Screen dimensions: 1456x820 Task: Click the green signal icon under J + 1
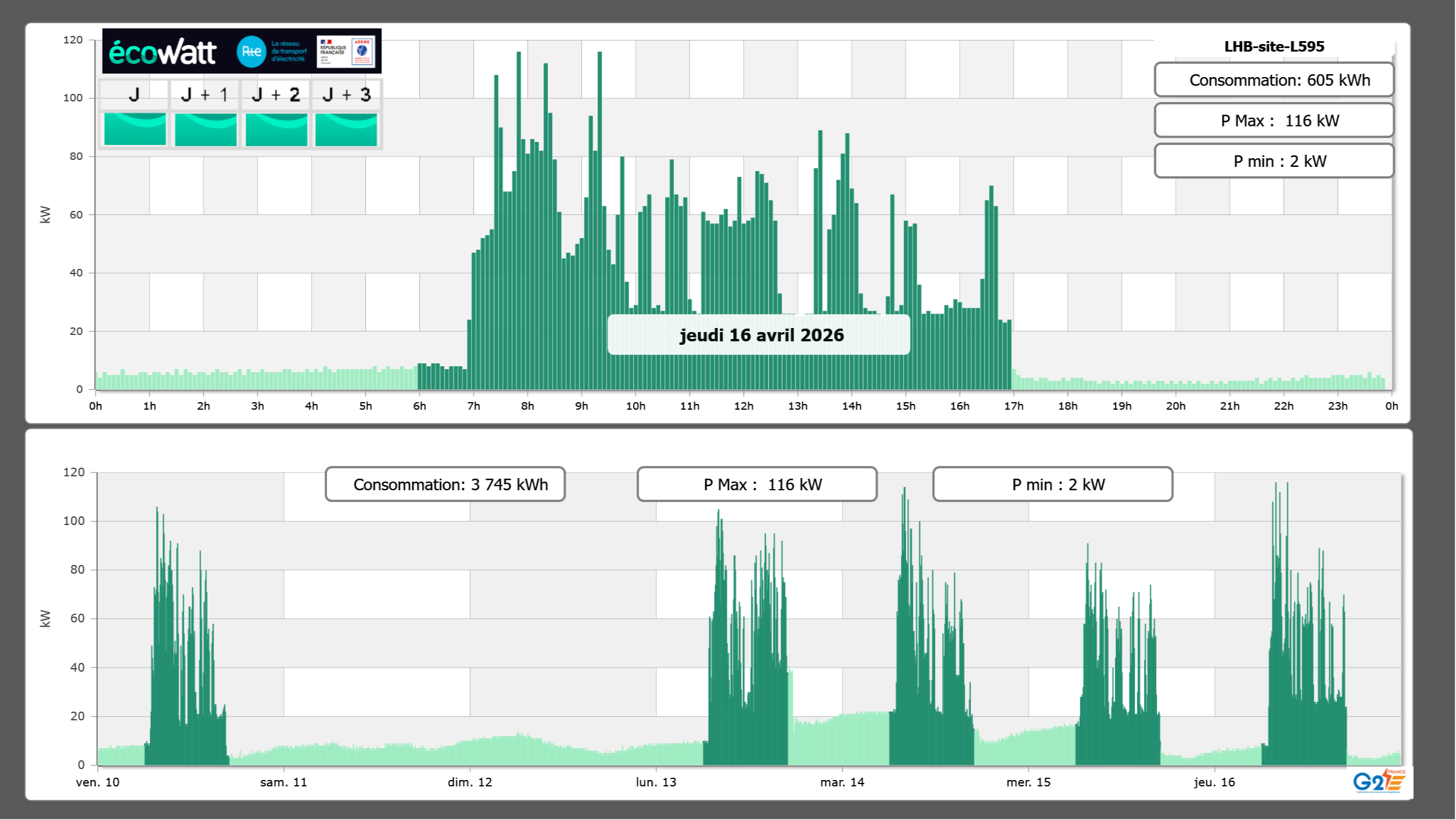coord(206,129)
